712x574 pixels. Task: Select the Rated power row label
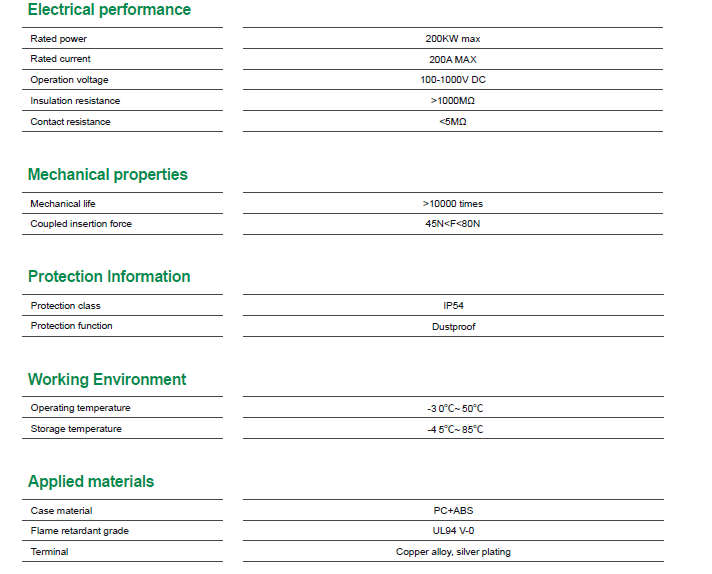point(59,39)
